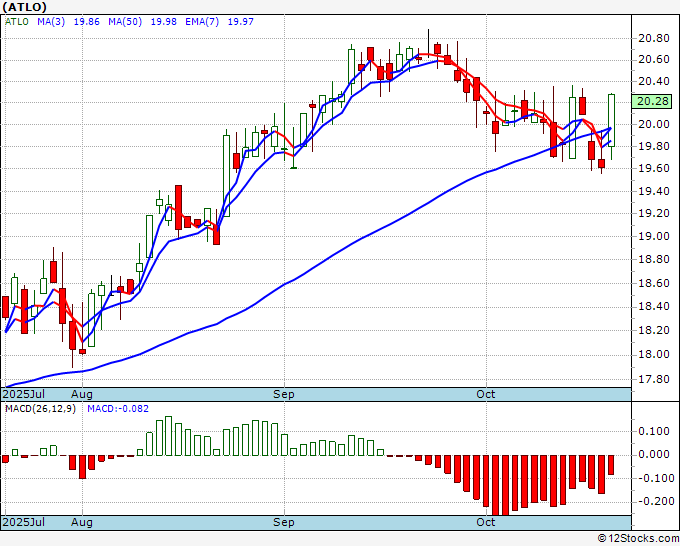The width and height of the screenshot is (680, 546).
Task: Click the MACD:-0.082 value readout
Action: [118, 409]
